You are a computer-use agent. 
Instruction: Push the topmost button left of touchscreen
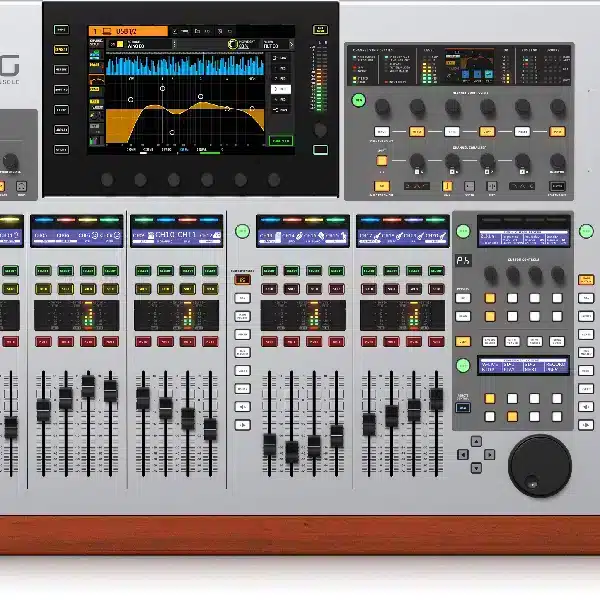[61, 29]
